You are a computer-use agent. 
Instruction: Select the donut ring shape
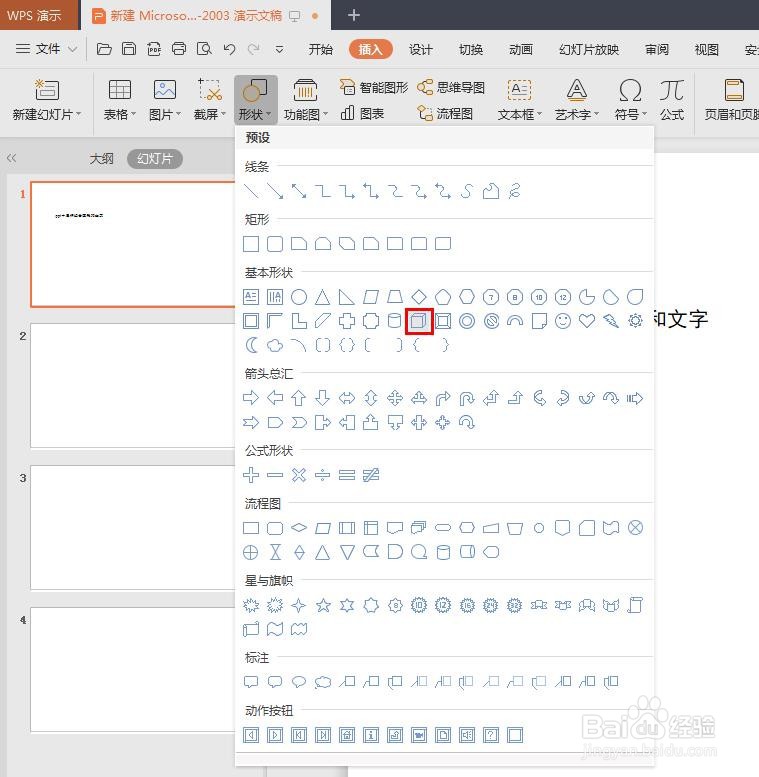click(467, 321)
